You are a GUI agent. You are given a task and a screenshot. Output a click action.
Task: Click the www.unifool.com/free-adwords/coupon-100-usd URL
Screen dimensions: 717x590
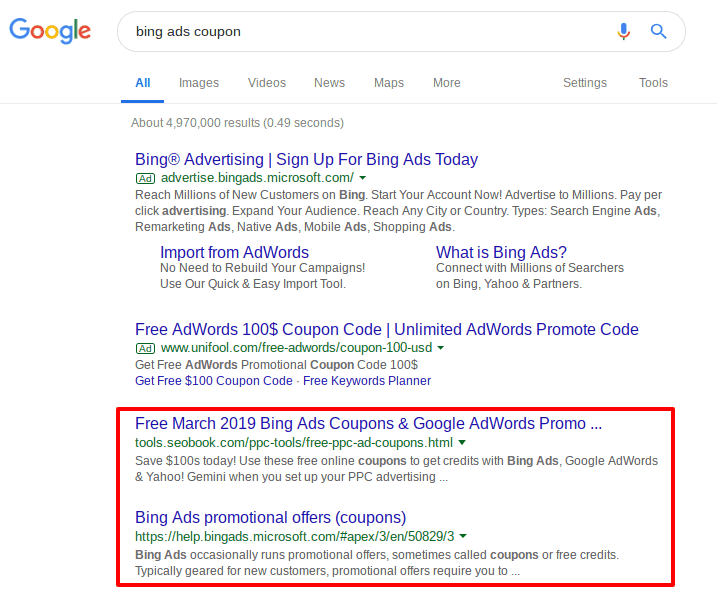[296, 348]
